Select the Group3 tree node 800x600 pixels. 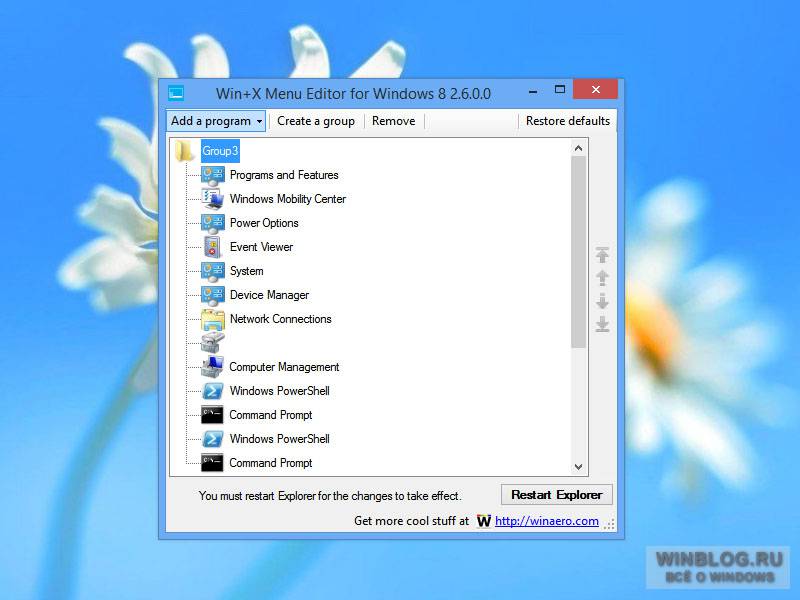(x=220, y=151)
